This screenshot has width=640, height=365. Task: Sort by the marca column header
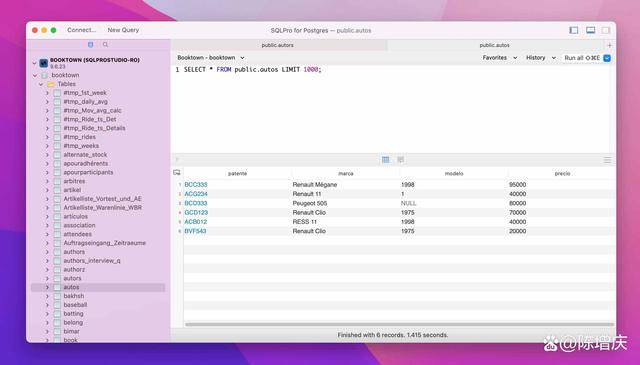click(346, 174)
